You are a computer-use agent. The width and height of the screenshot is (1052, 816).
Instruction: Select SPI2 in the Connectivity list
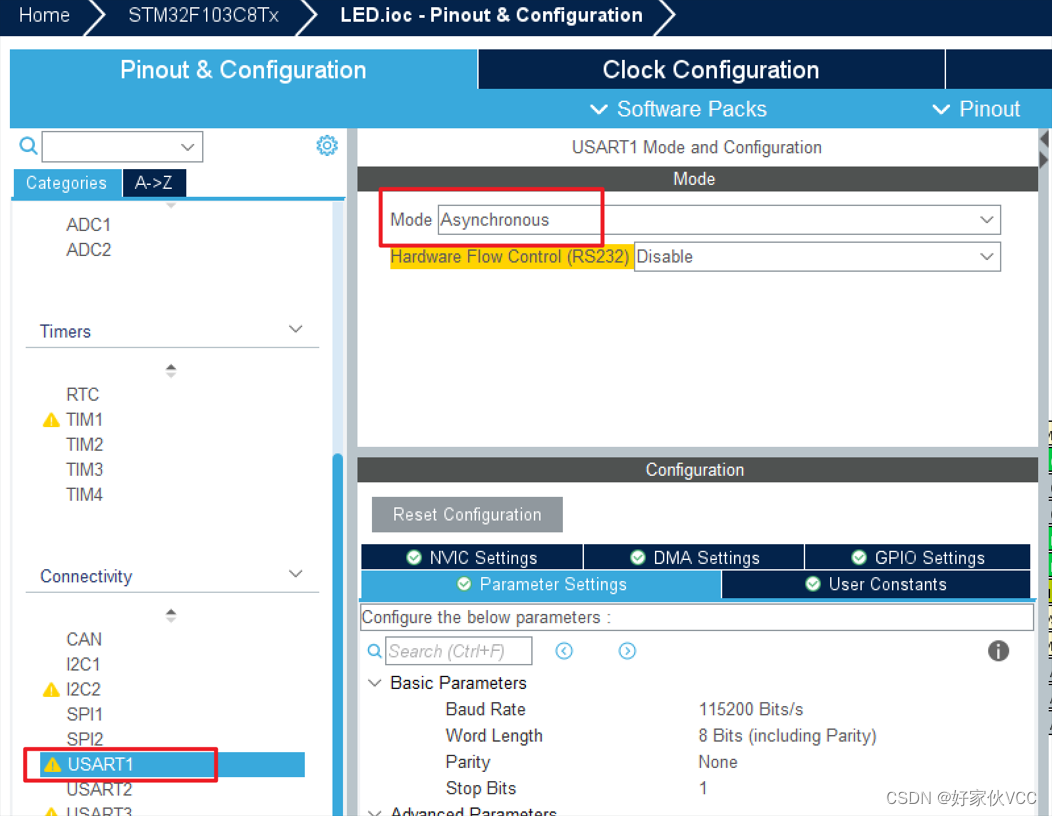(x=85, y=740)
